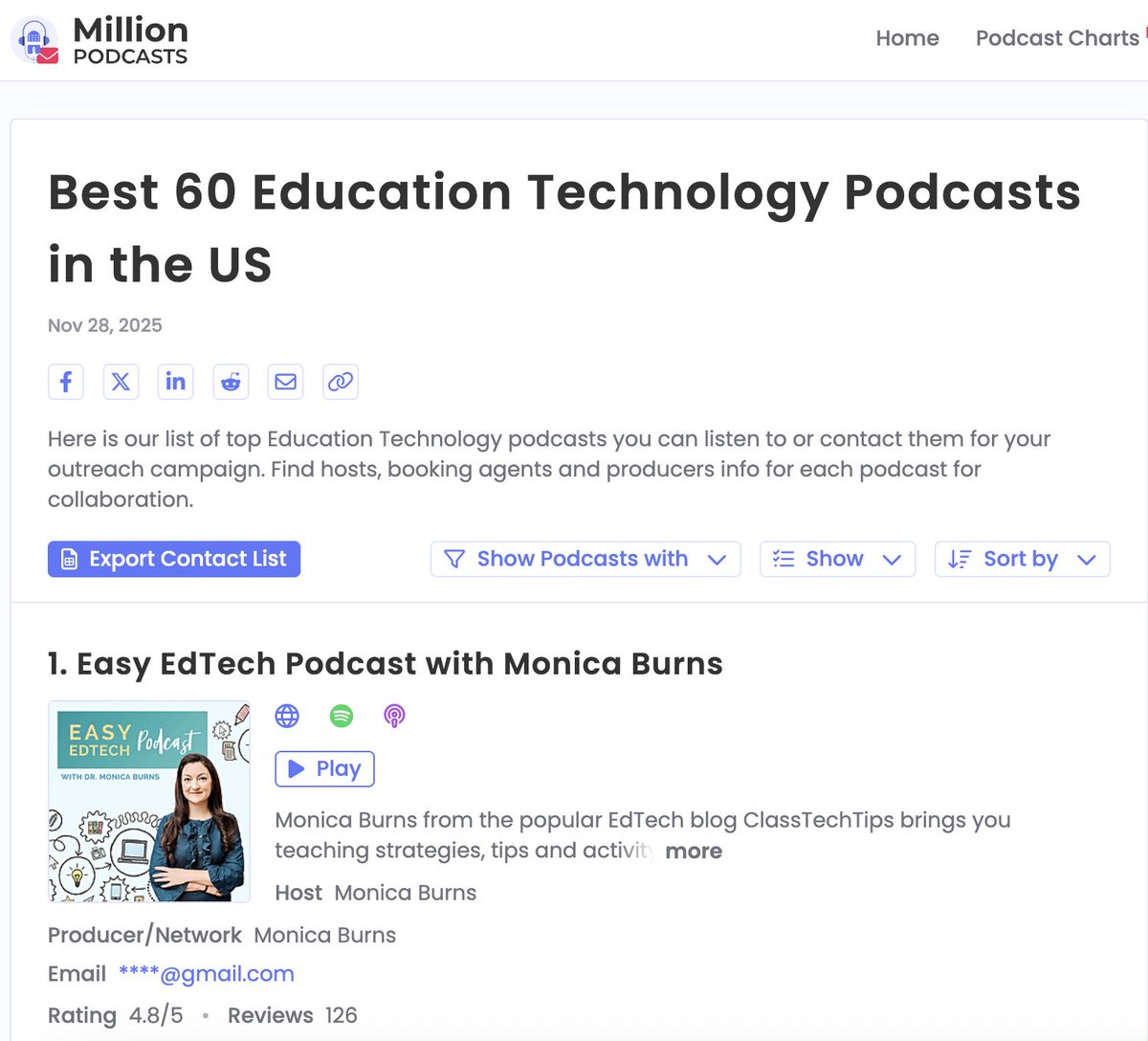1148x1041 pixels.
Task: Share the list on Facebook
Action: tap(65, 382)
